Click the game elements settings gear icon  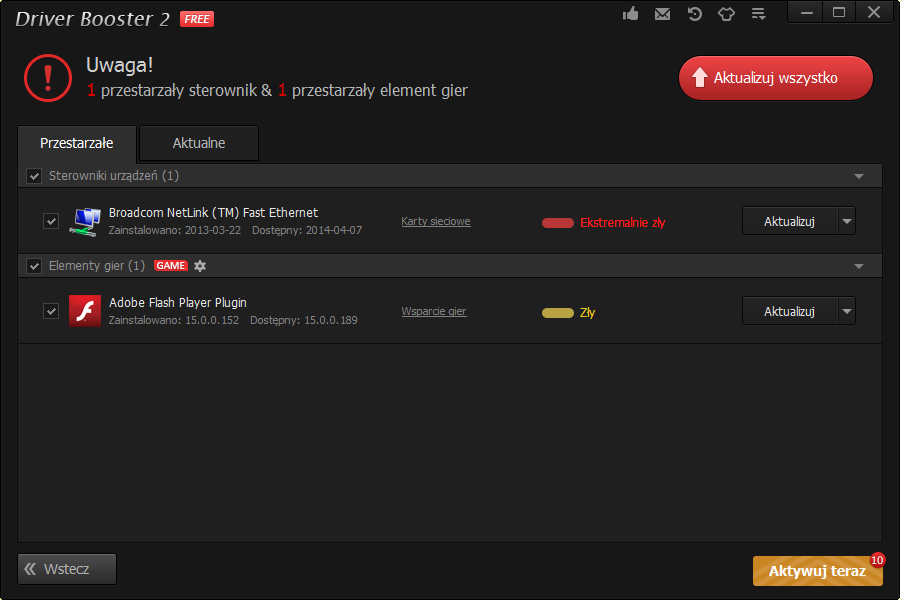point(200,266)
